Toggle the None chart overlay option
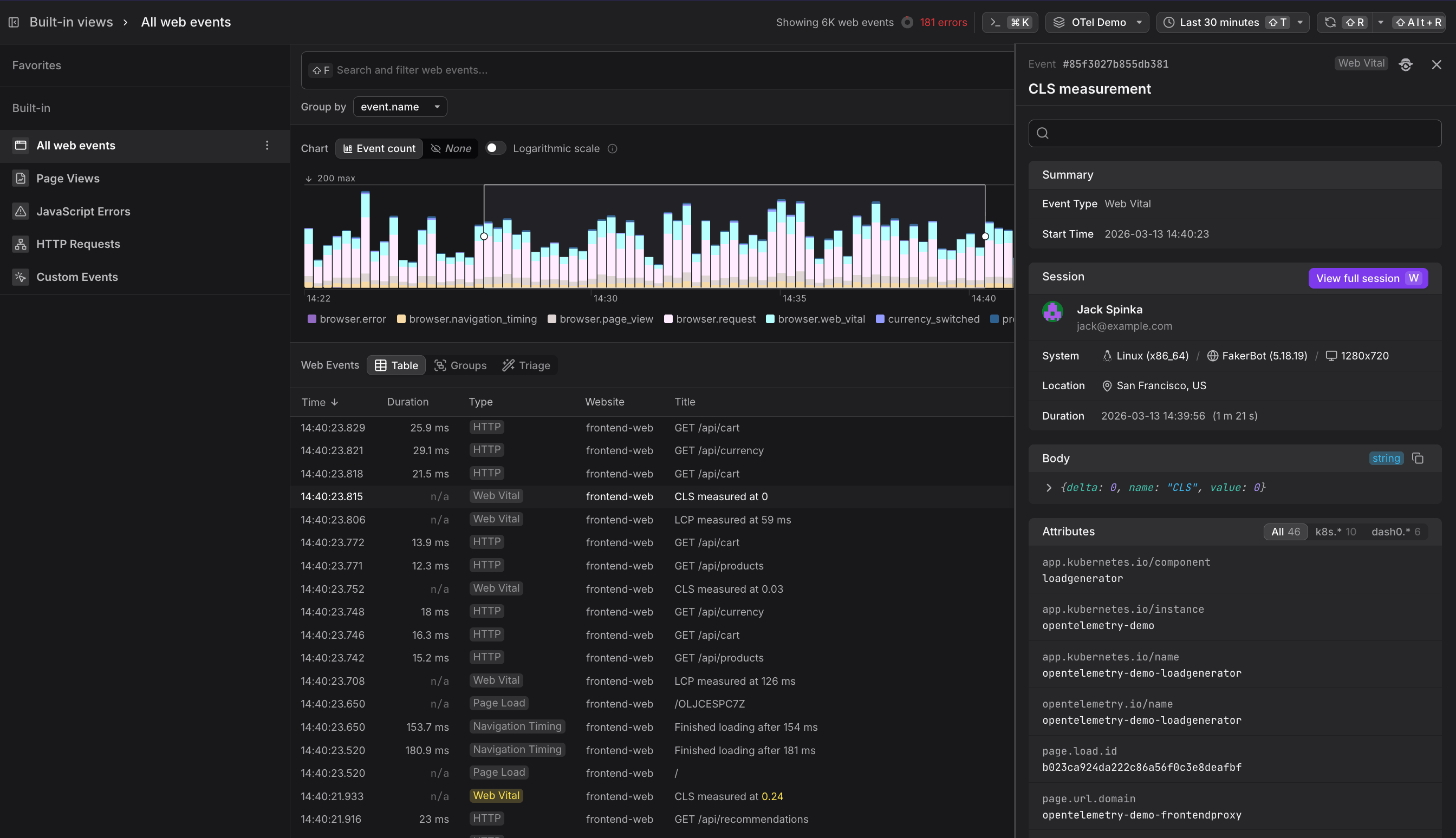 (451, 148)
